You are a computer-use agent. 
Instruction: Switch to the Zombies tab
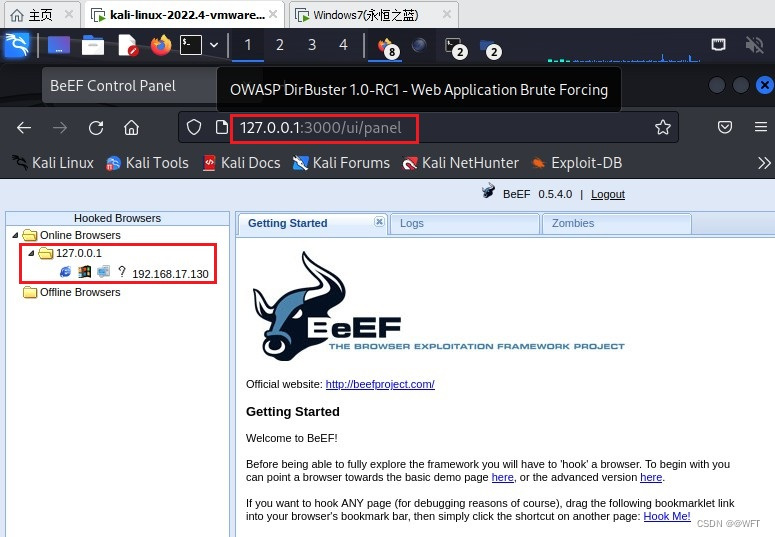[573, 223]
